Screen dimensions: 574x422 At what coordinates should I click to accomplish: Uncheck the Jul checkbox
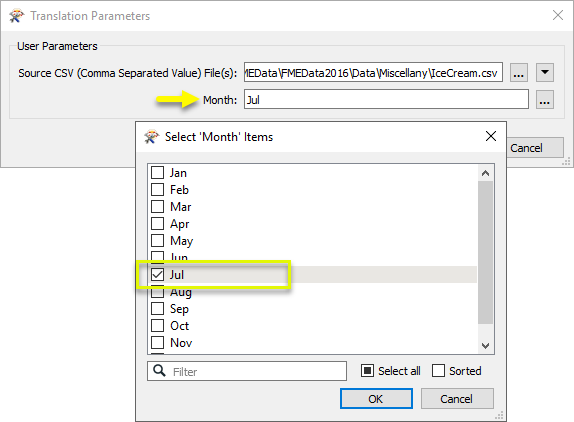click(x=157, y=275)
